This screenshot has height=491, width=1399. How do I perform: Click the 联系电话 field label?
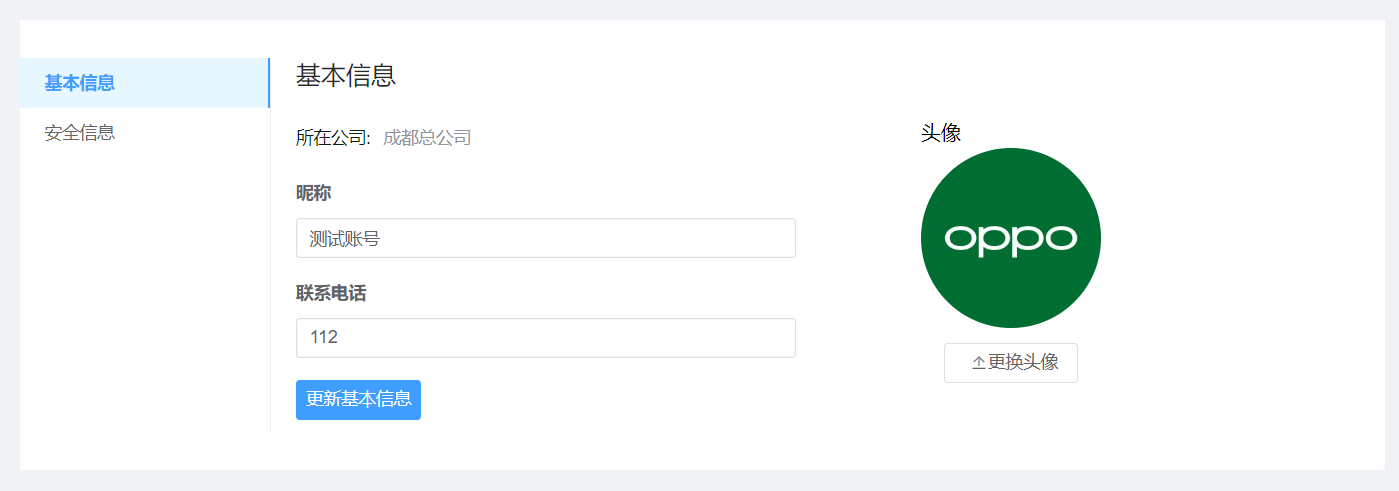pos(331,293)
